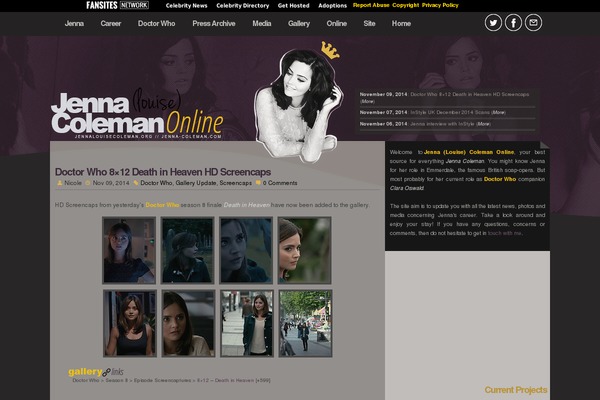Open the Gallery menu item
Viewport: 600px width, 400px height.
pos(299,23)
